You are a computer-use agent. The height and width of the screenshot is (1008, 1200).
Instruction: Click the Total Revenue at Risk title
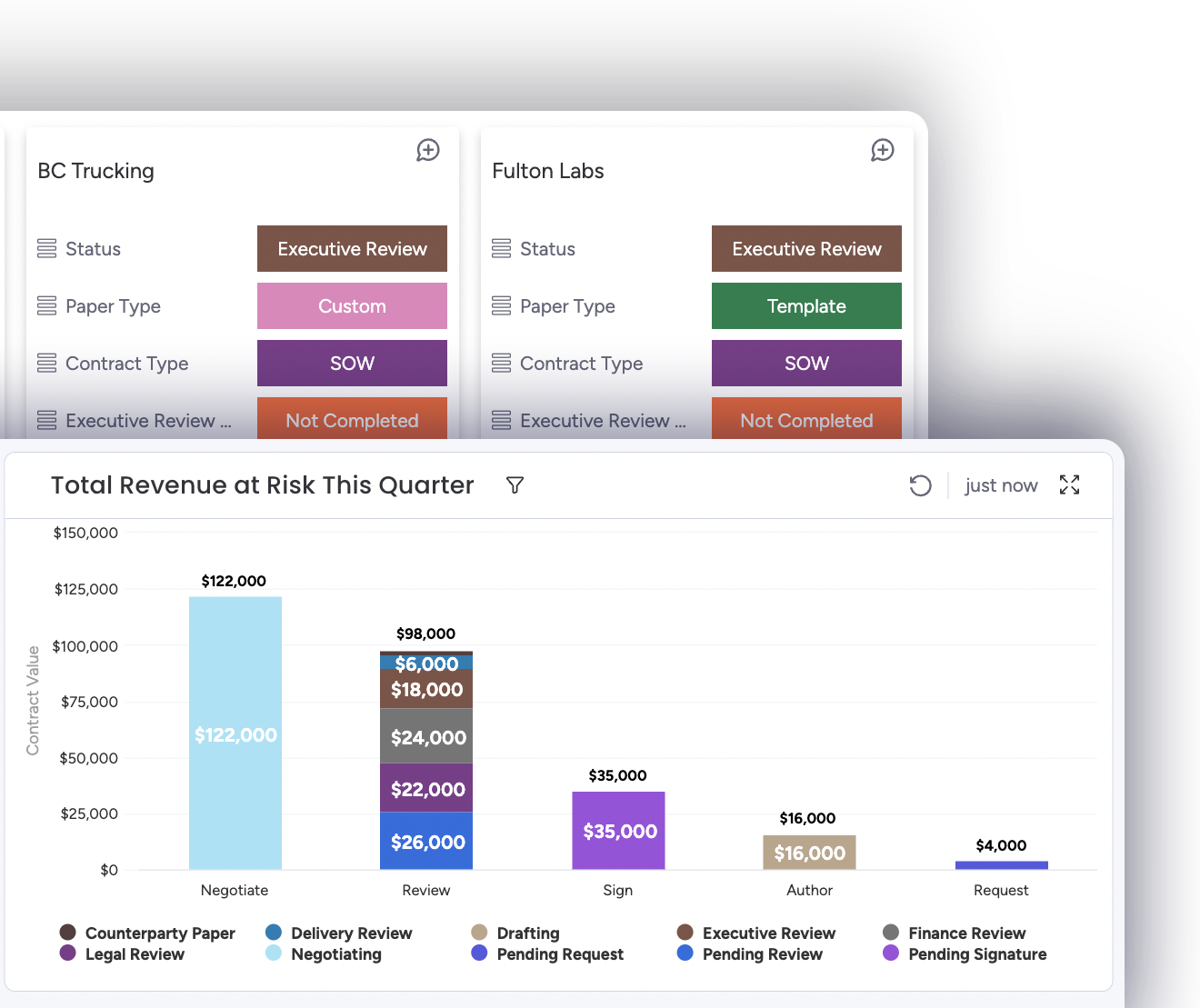coord(263,485)
